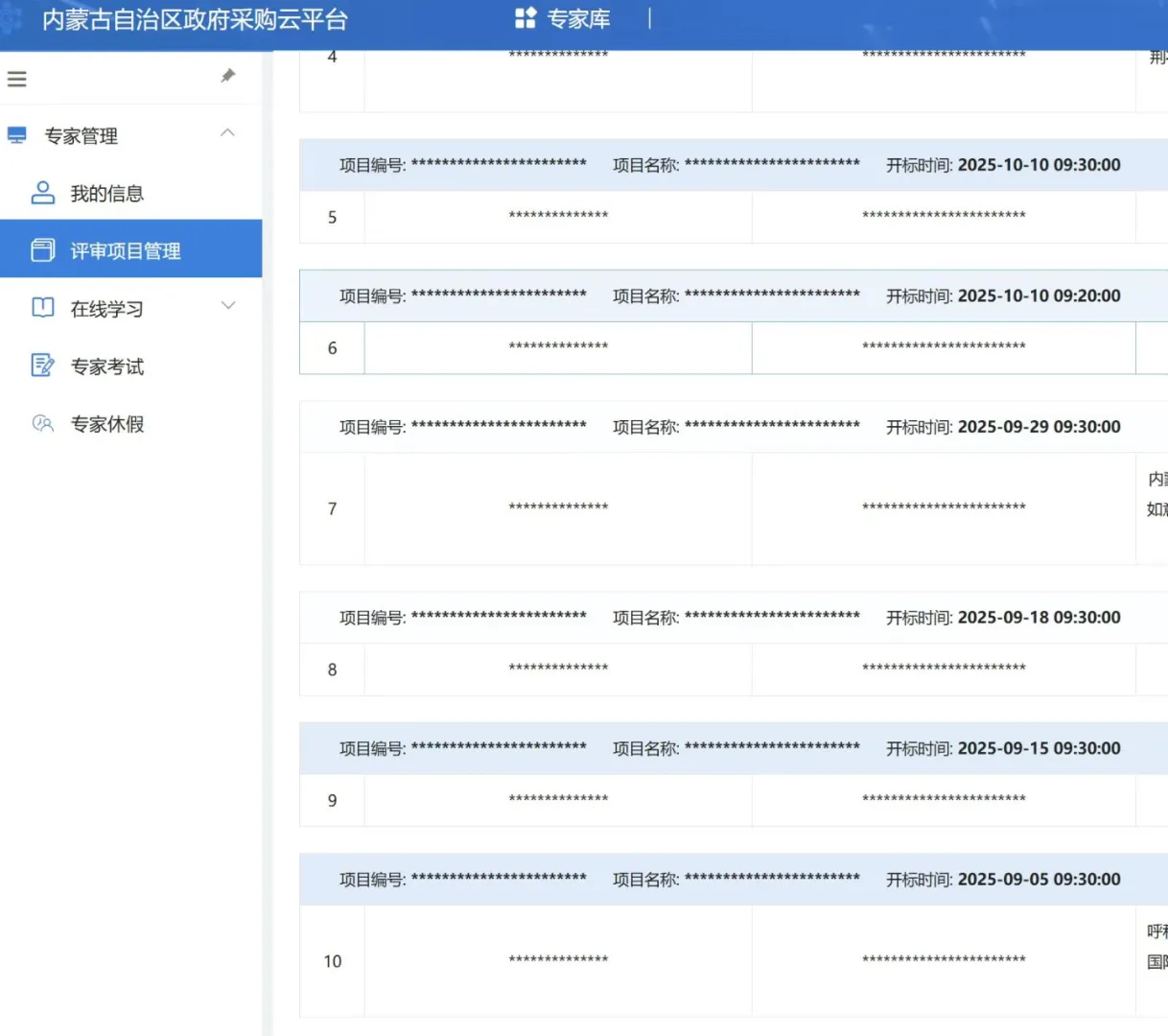Image resolution: width=1168 pixels, height=1036 pixels.
Task: Click 项目编号 label above row 10
Action: 373,880
